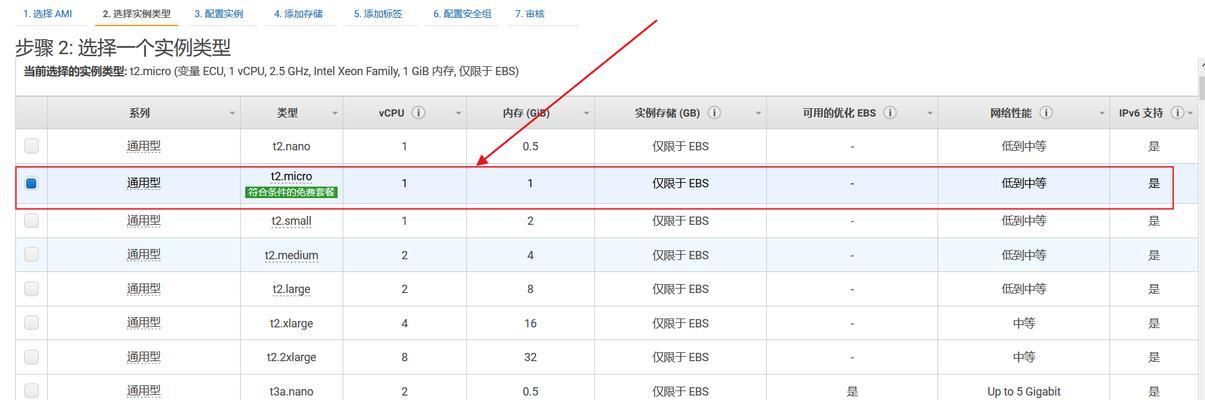Viewport: 1205px width, 400px height.
Task: Click the 类型 column header label
Action: (x=287, y=113)
